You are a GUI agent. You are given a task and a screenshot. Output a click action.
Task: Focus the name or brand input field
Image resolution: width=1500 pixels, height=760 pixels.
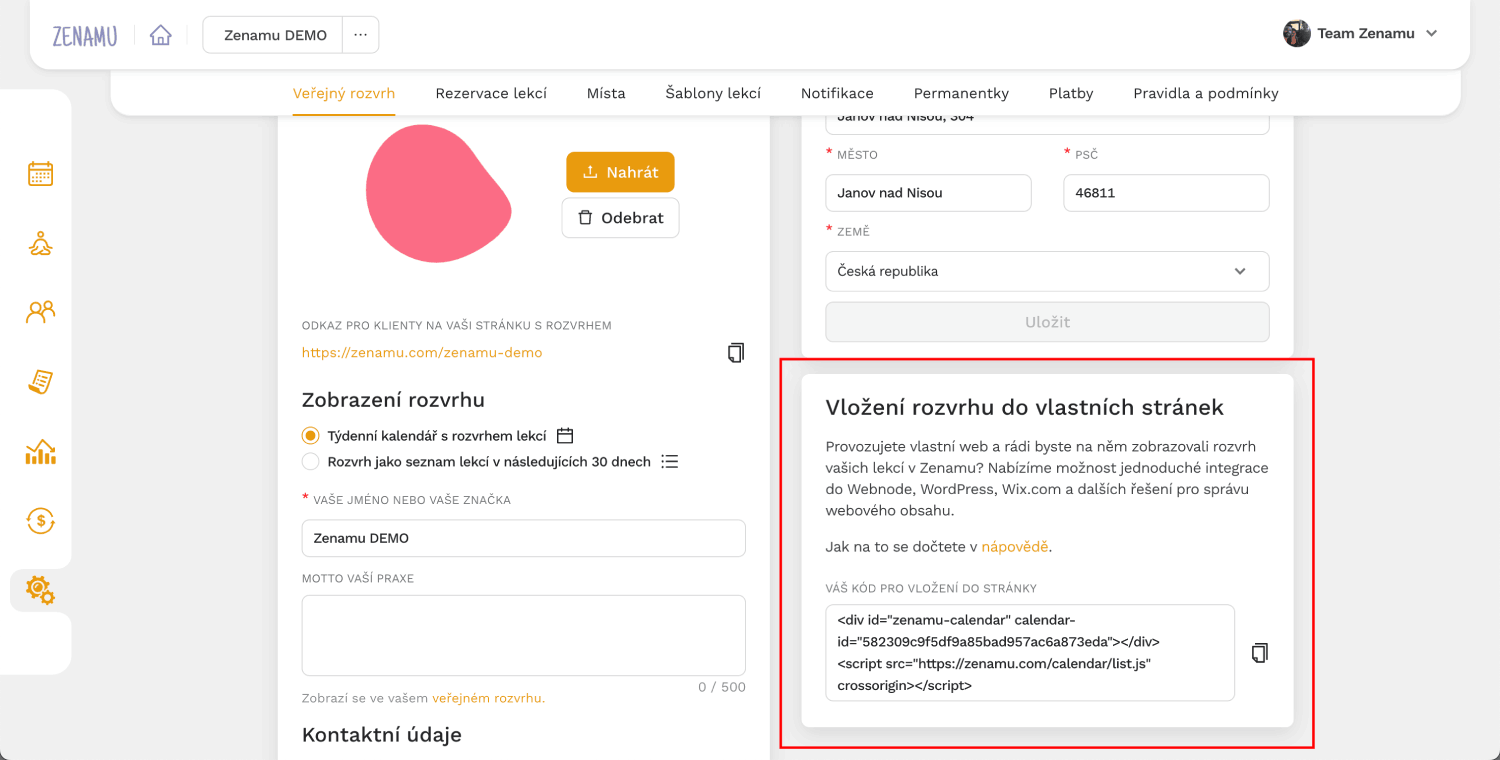[524, 538]
